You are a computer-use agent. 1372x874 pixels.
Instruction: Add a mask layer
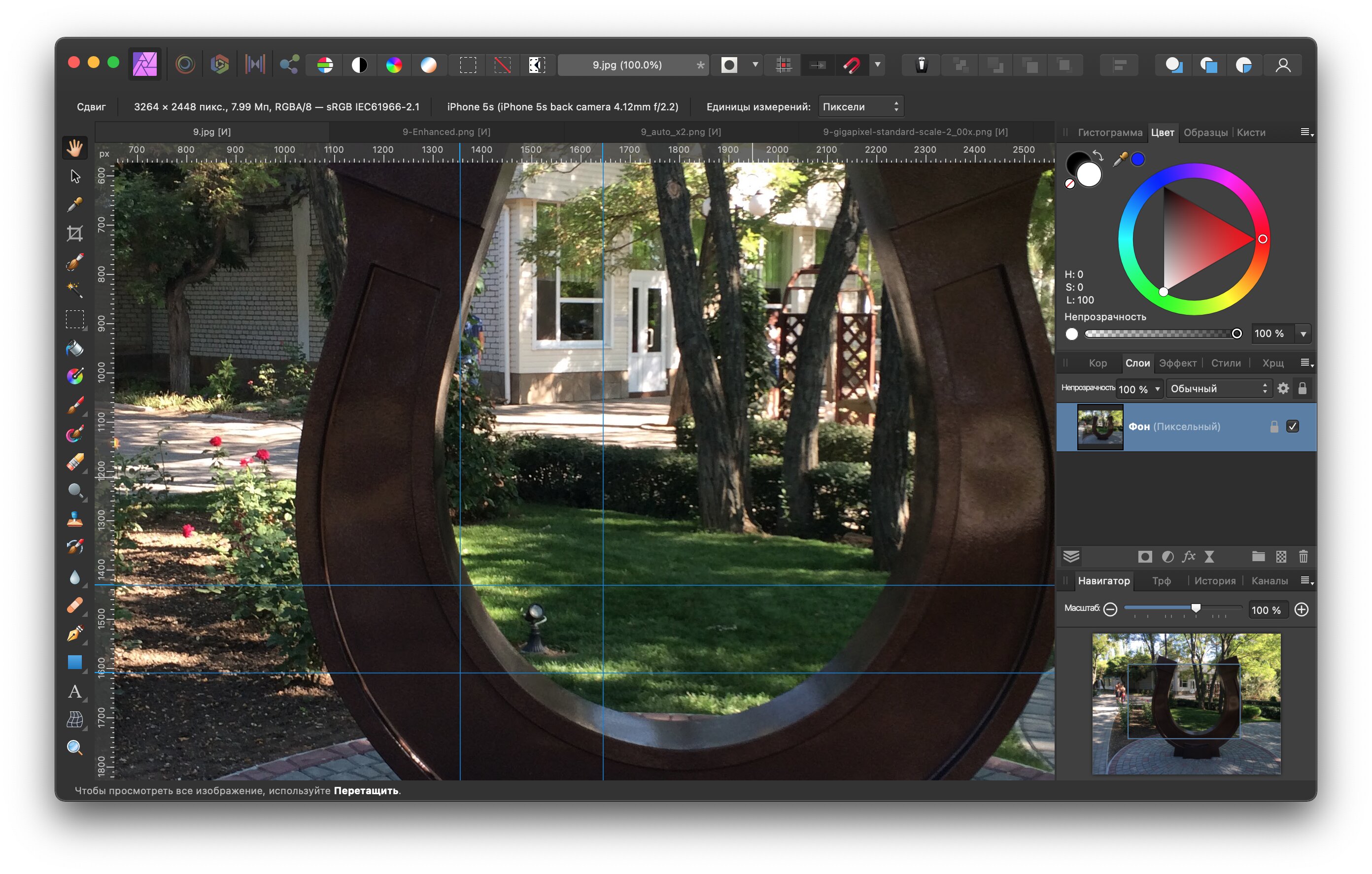(1145, 557)
